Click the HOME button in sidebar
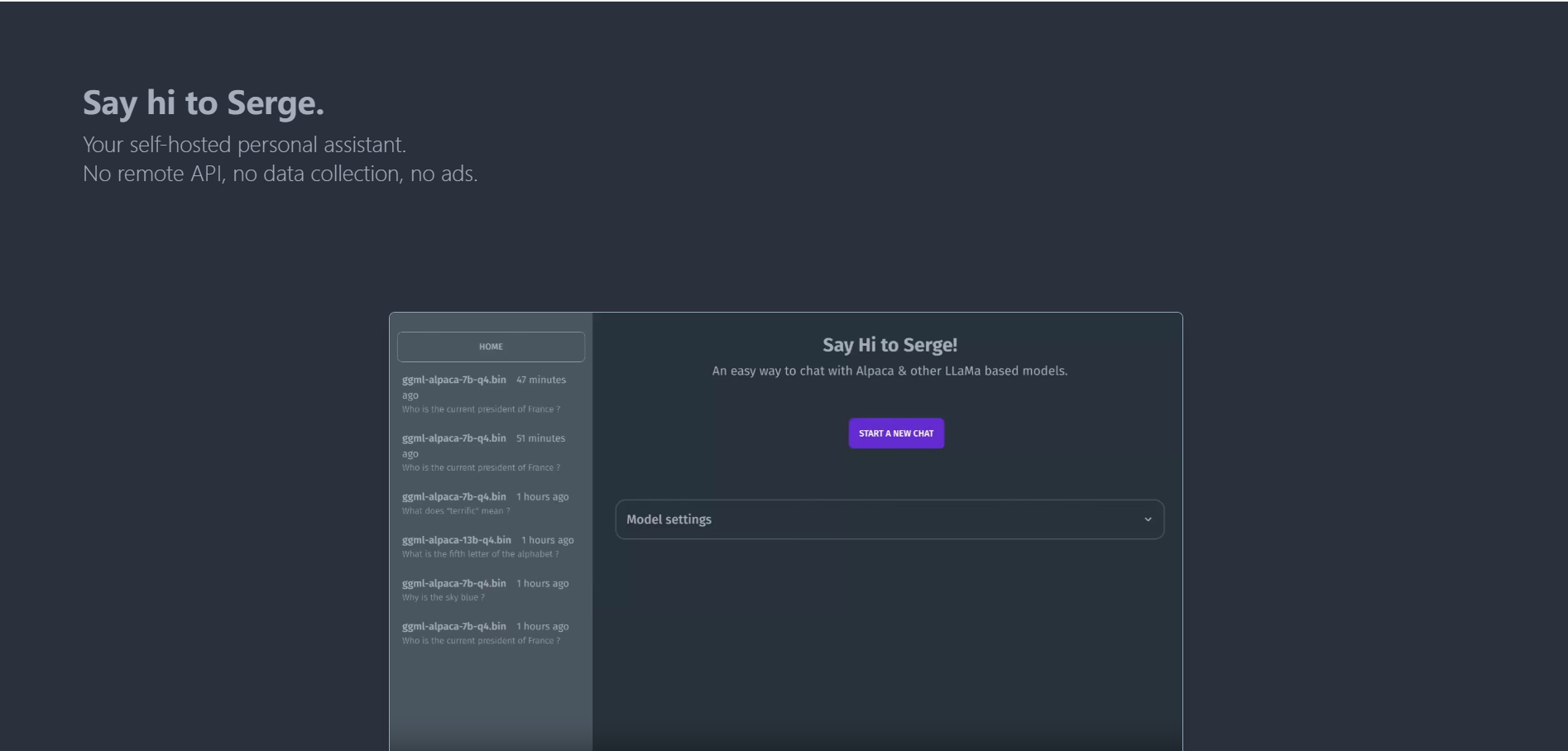 click(491, 347)
